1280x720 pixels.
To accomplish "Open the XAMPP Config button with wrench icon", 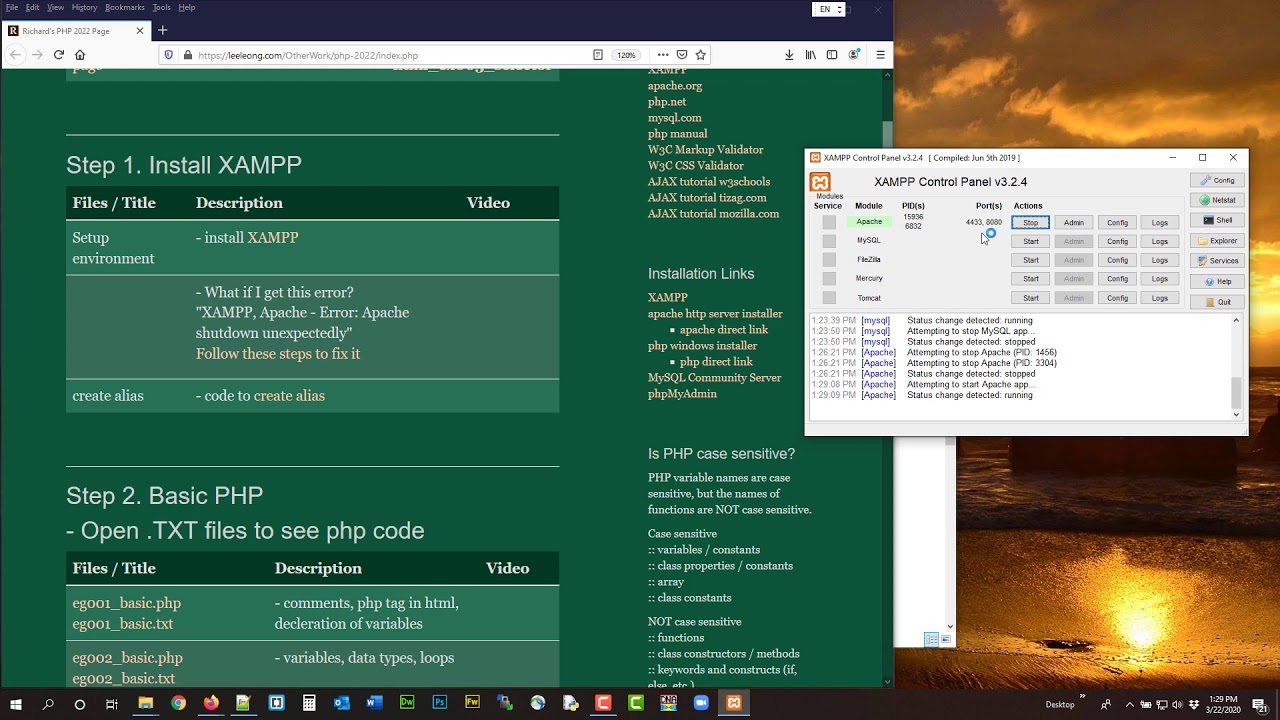I will 1217,180.
